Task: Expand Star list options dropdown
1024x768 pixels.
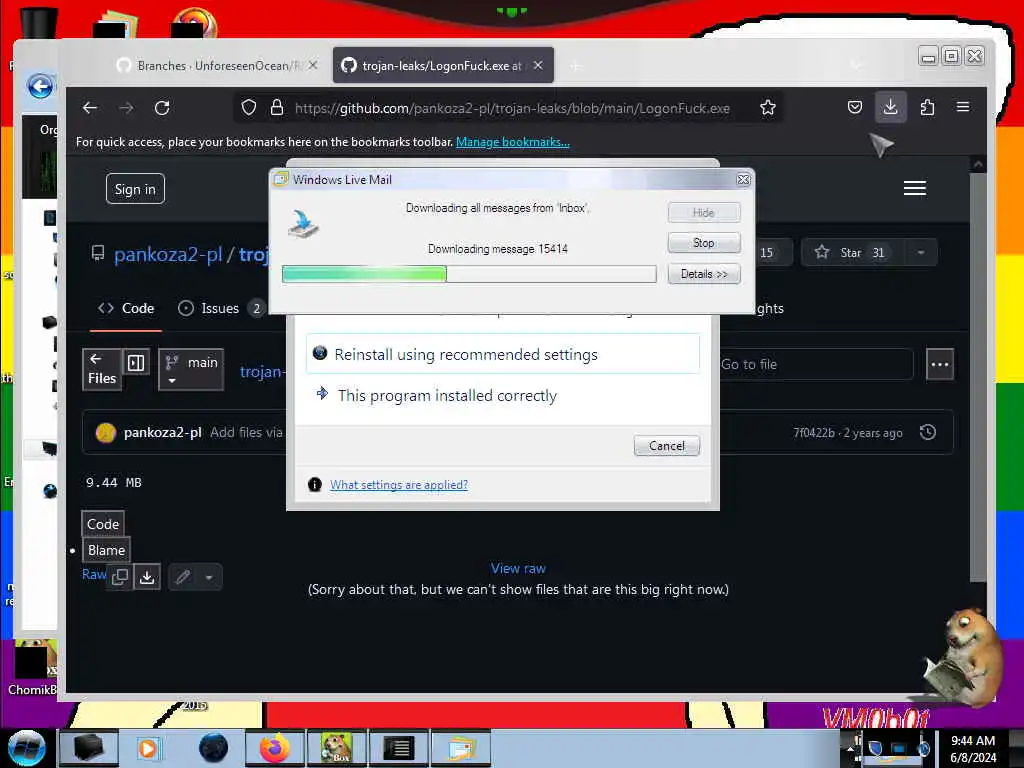Action: pyautogui.click(x=920, y=253)
